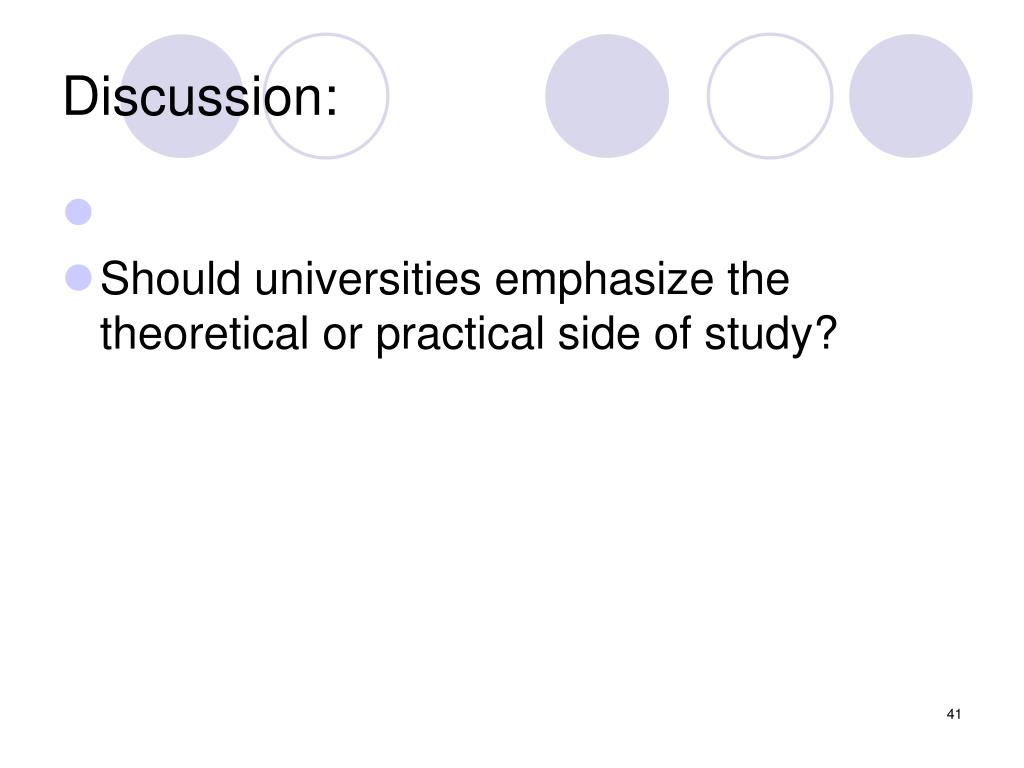Screen dimensions: 1024x768
Task: Select the middle filled lavender circle in header
Action: point(607,96)
